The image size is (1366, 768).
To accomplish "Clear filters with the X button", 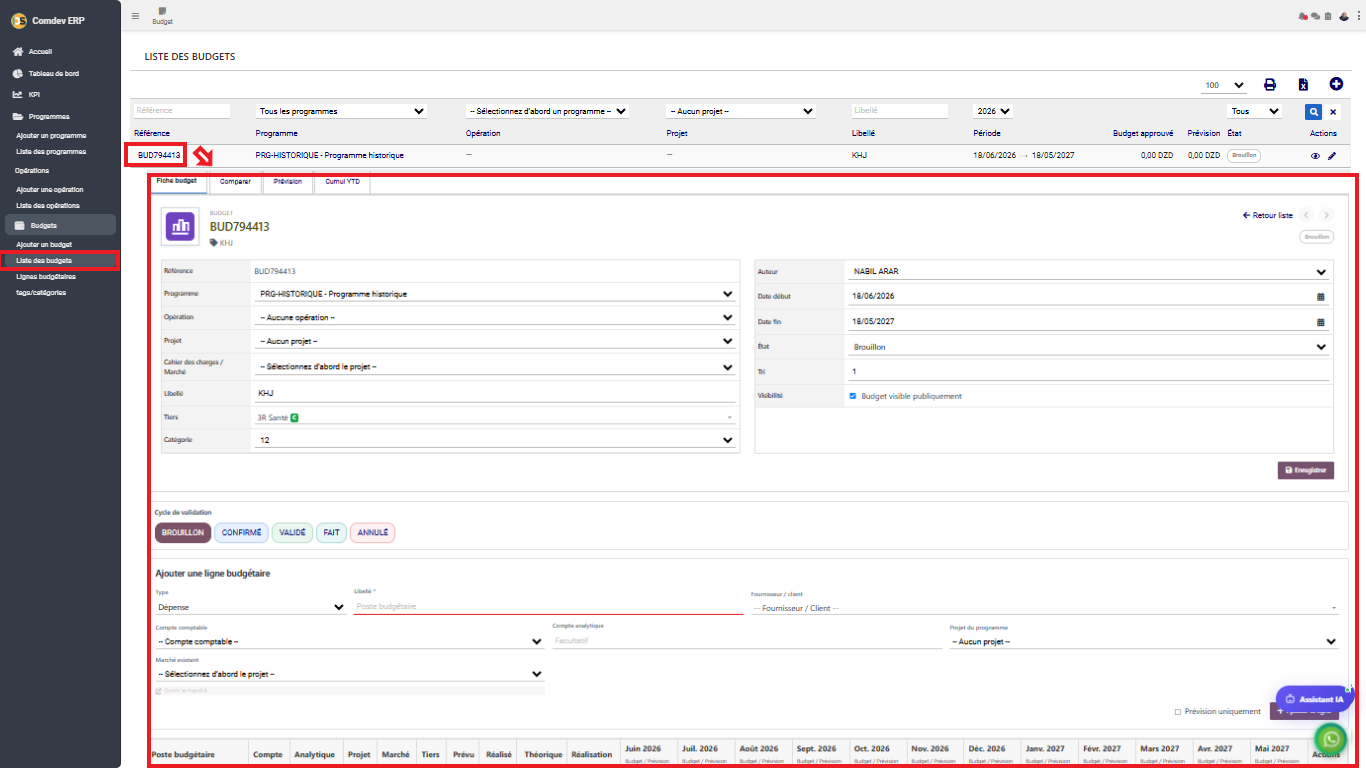I will pos(1333,112).
